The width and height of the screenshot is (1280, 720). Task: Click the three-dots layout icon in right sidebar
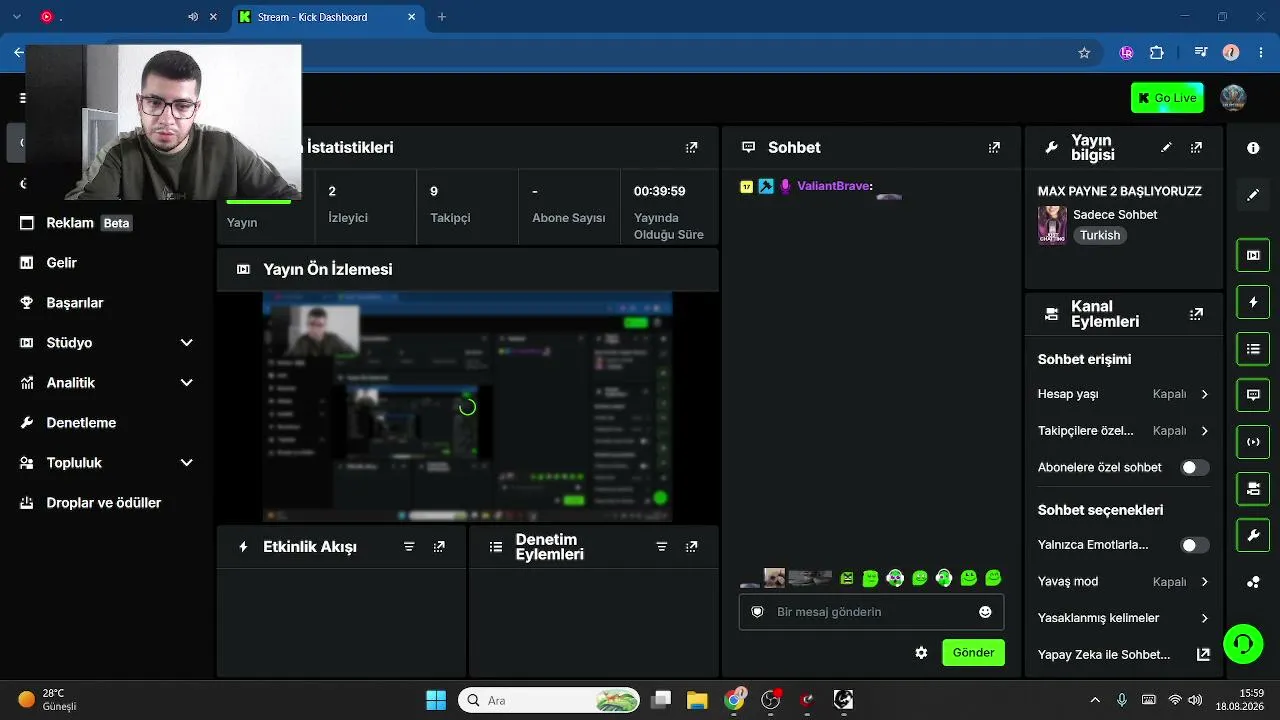(1253, 582)
